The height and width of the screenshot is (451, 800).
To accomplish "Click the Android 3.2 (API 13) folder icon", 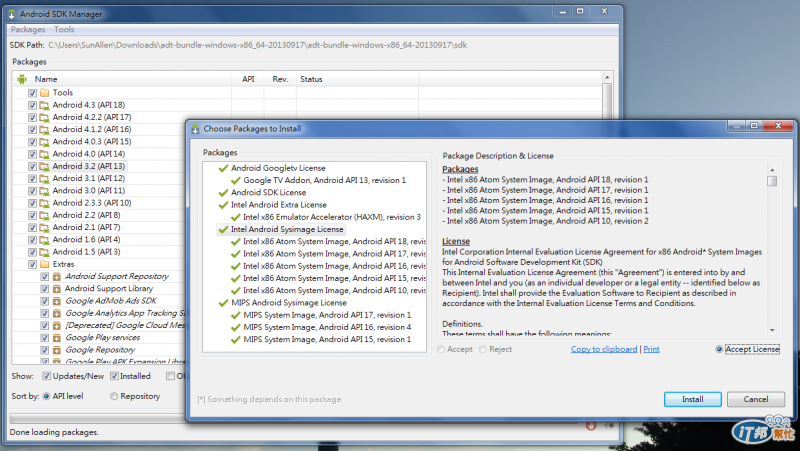I will [x=44, y=166].
